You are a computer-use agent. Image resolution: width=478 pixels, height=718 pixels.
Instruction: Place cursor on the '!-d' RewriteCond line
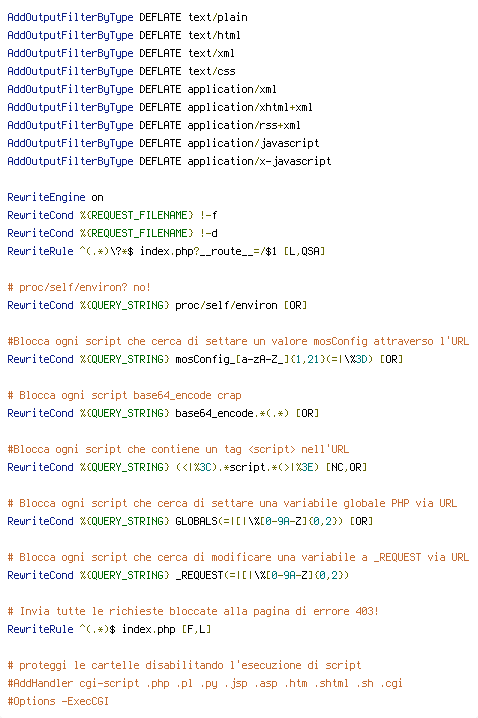(x=112, y=233)
